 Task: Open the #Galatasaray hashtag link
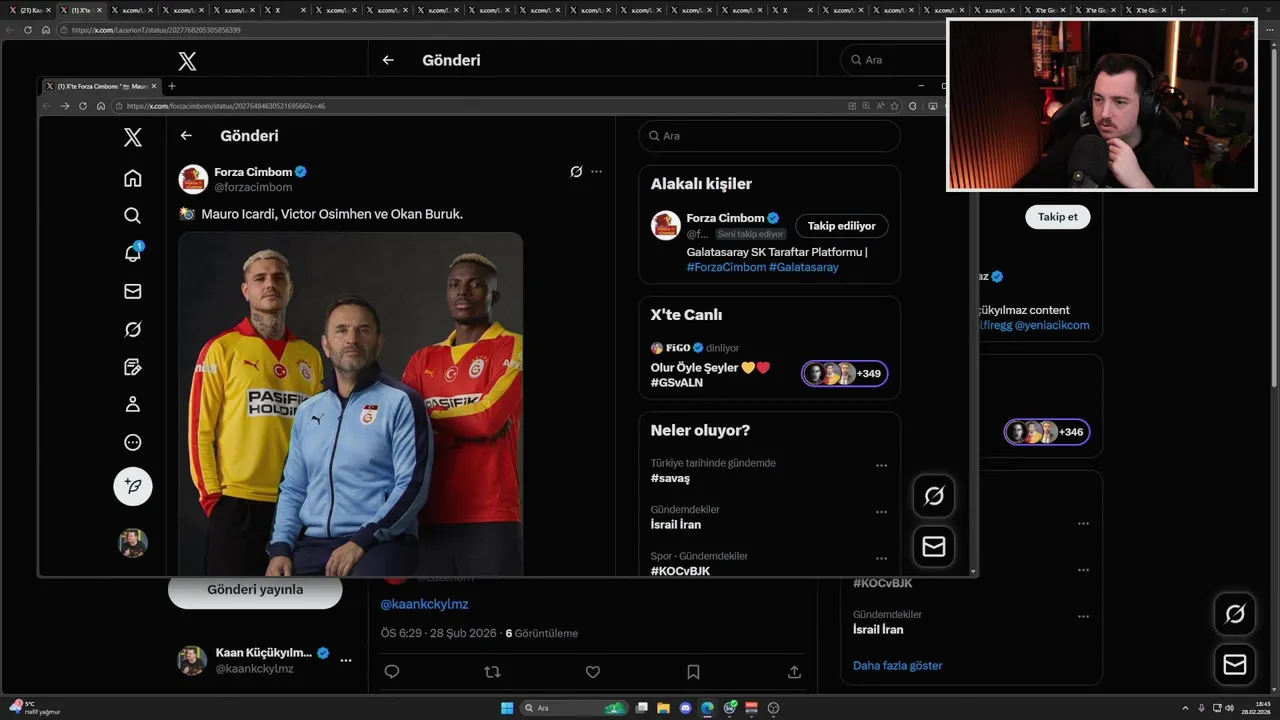804,267
